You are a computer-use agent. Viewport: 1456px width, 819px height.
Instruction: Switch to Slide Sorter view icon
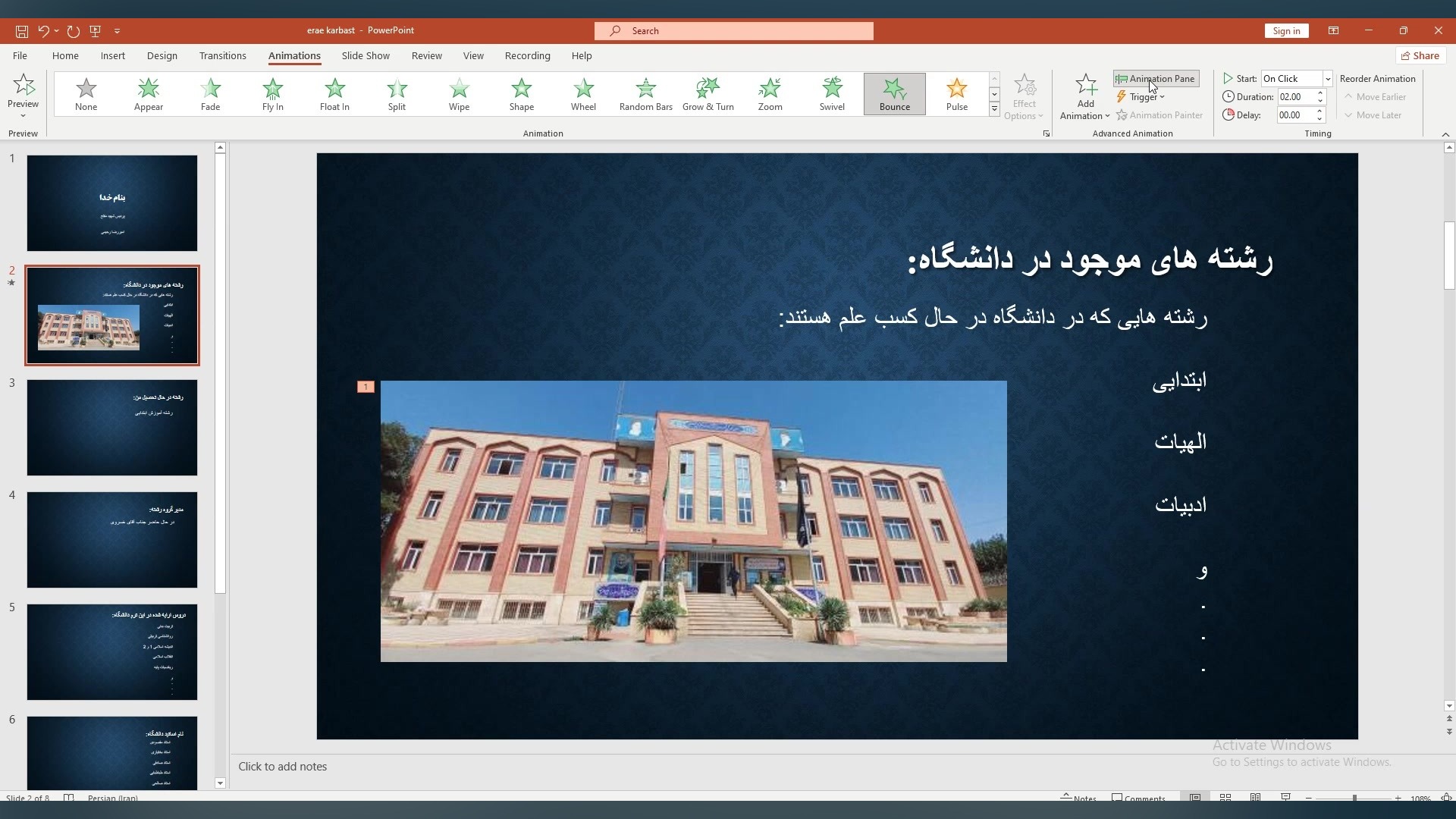[1225, 798]
